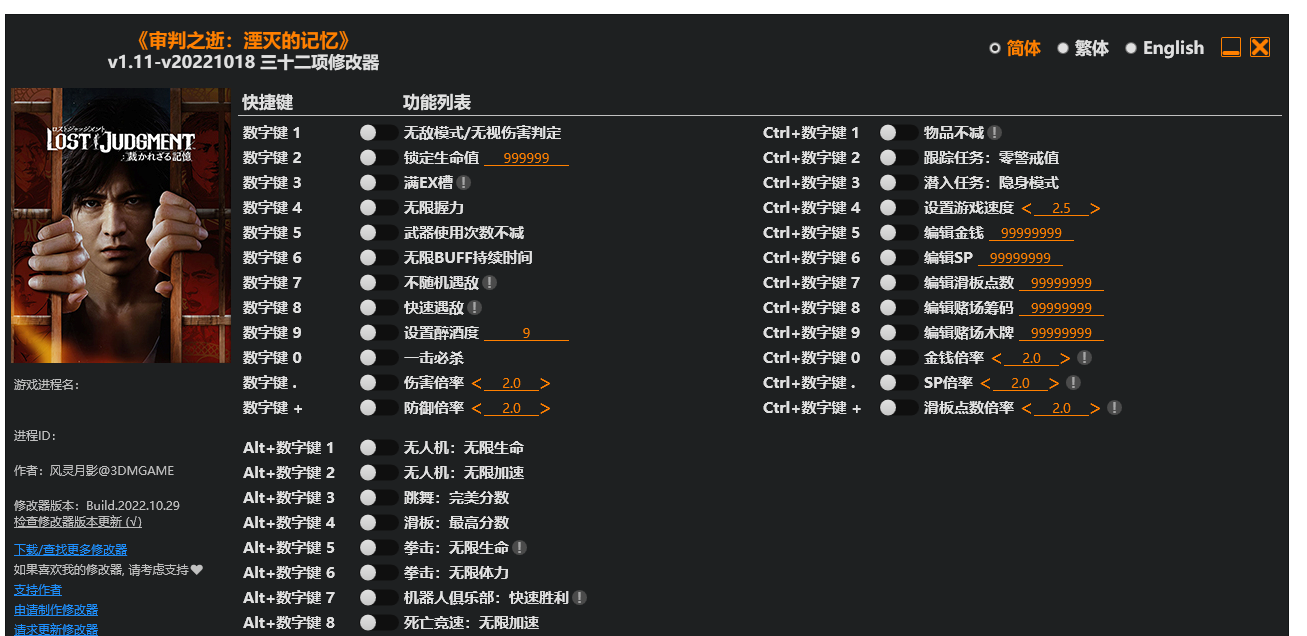Toggle 无限BUFF持续时间 switch
Viewport: 1307px width, 636px height.
[x=378, y=258]
